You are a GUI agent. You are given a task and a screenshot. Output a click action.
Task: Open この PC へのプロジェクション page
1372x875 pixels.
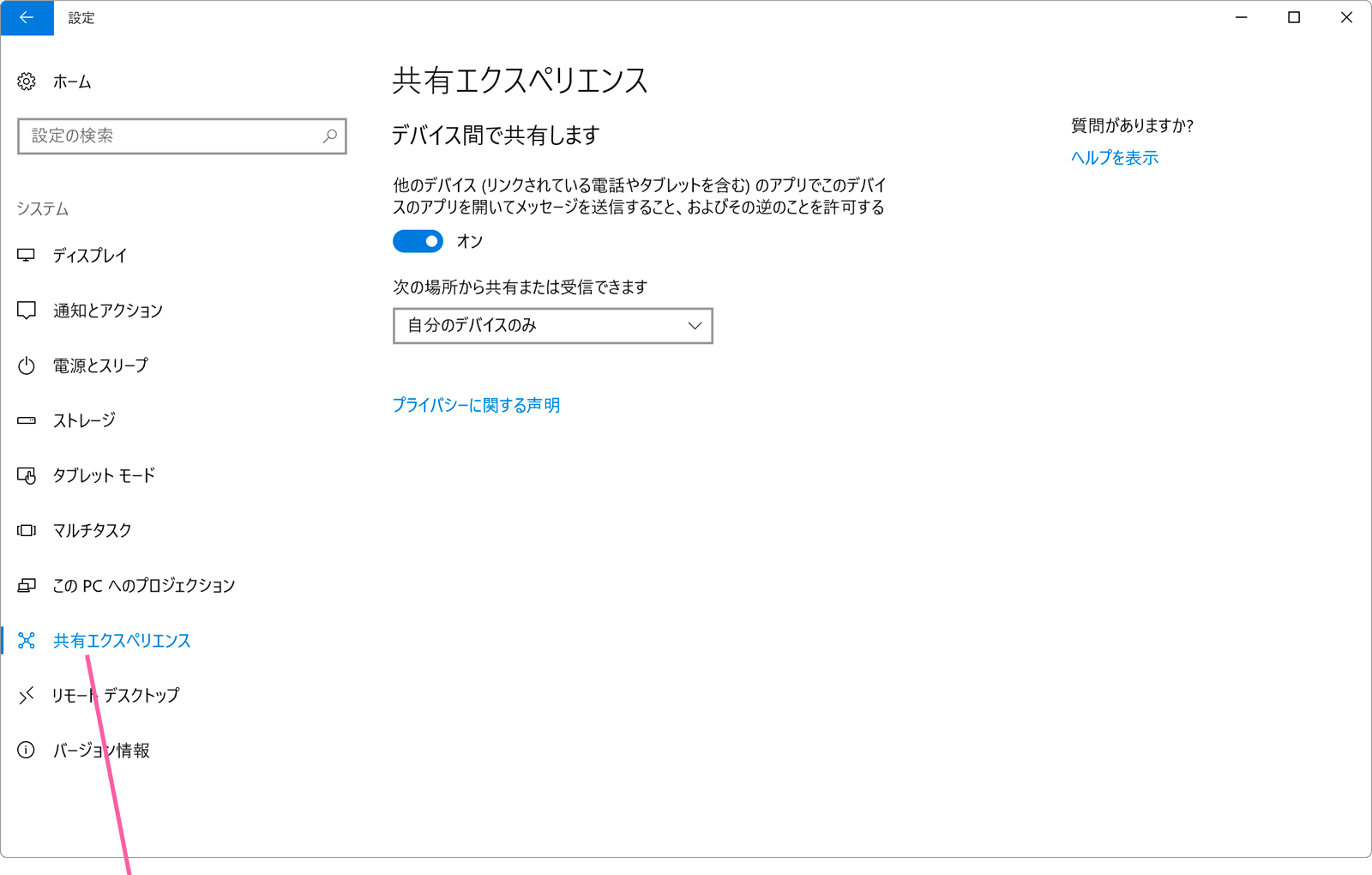pyautogui.click(x=144, y=585)
